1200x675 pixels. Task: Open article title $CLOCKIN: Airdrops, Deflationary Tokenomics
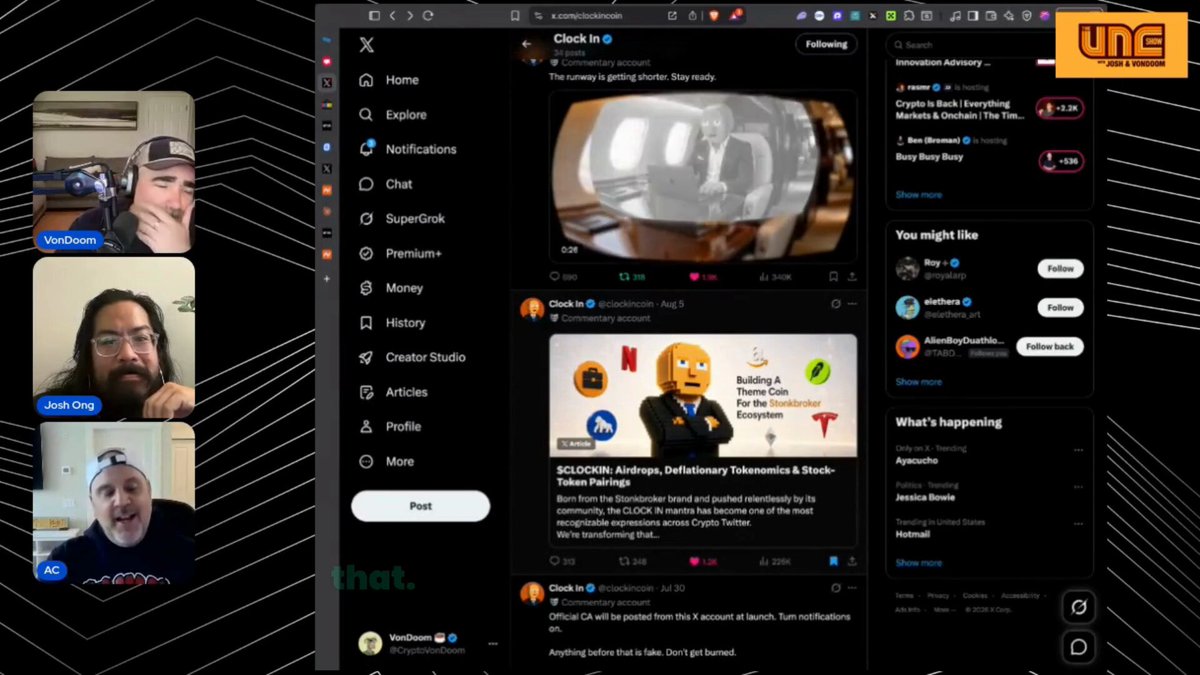(696, 476)
